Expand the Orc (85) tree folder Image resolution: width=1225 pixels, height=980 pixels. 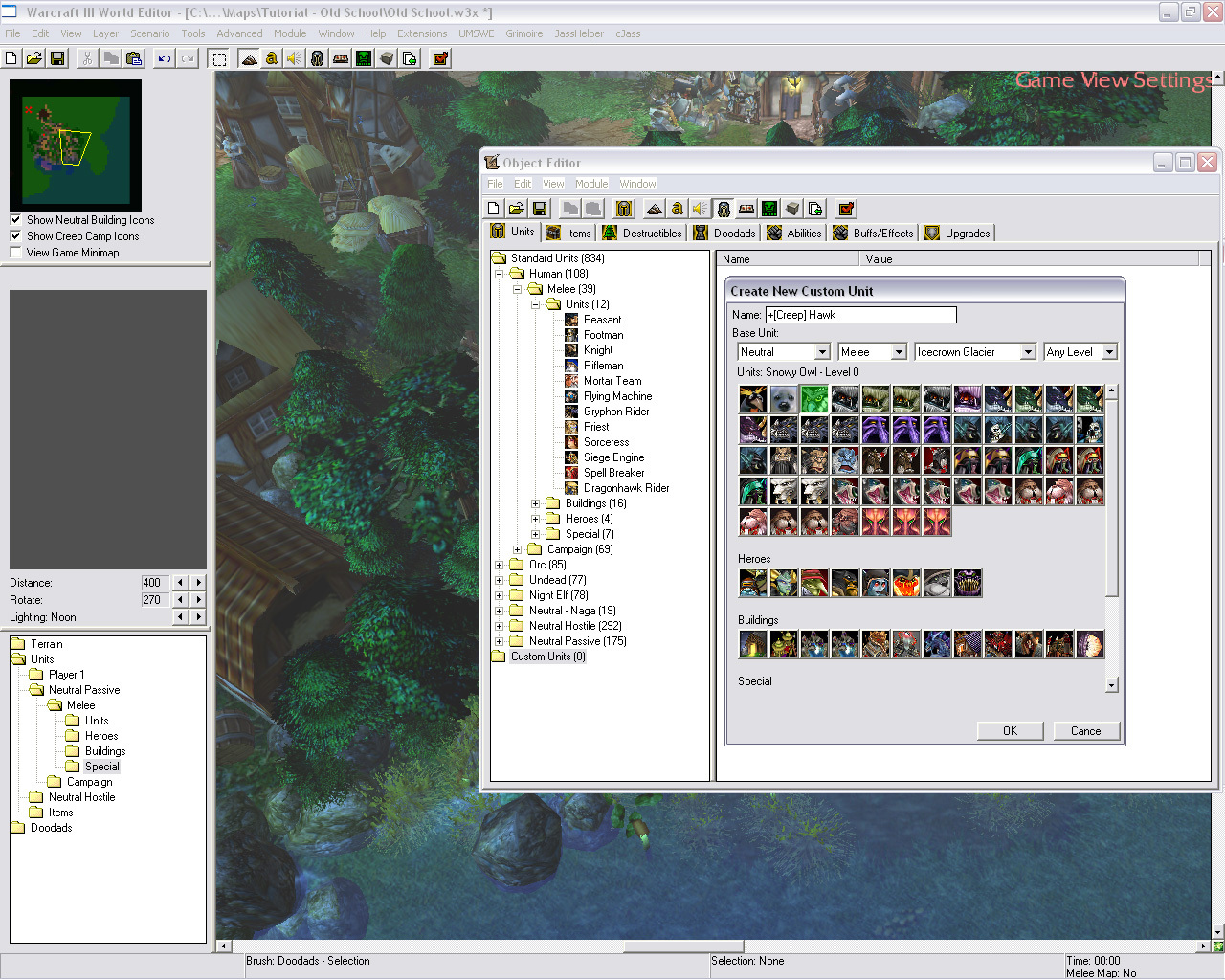click(x=499, y=565)
